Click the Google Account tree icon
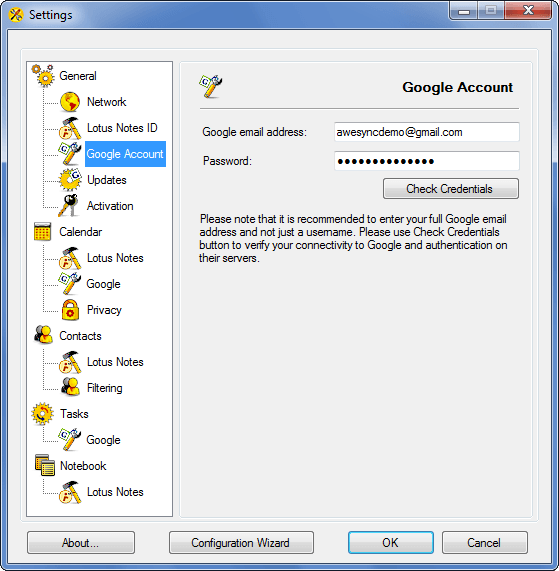Image resolution: width=559 pixels, height=571 pixels. tap(70, 154)
